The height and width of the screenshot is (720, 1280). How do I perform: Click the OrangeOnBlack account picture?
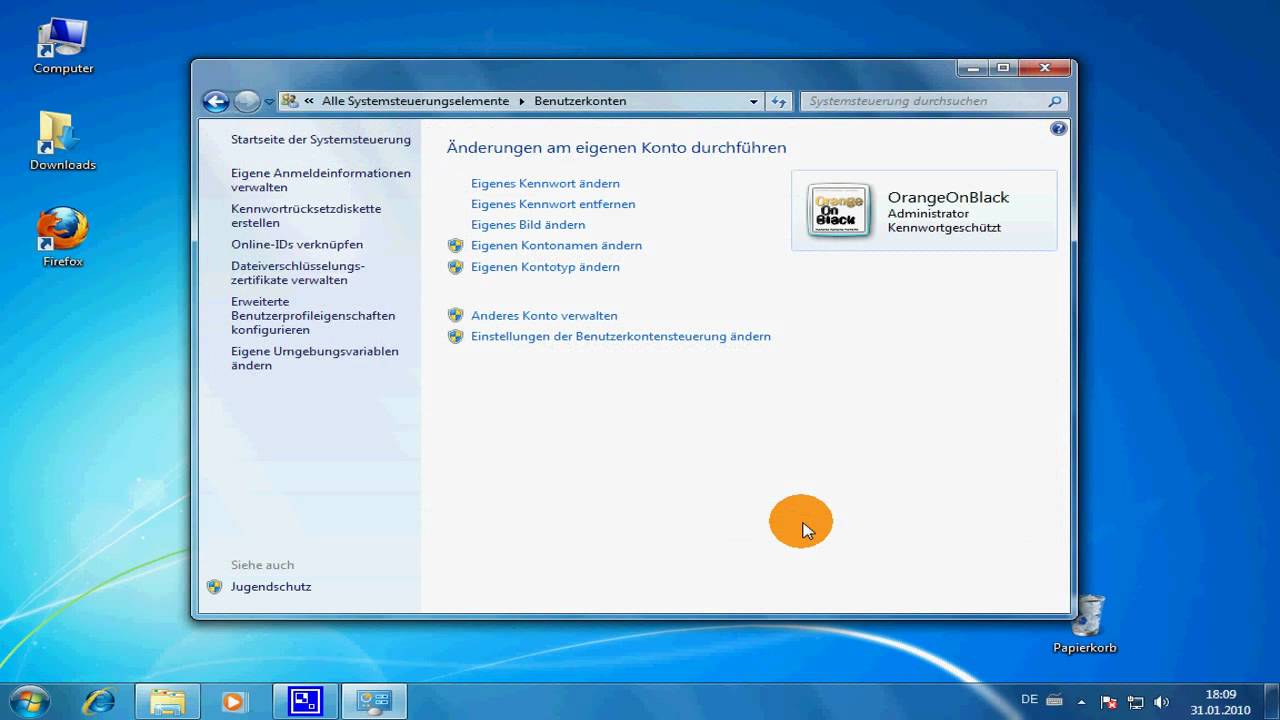(839, 210)
